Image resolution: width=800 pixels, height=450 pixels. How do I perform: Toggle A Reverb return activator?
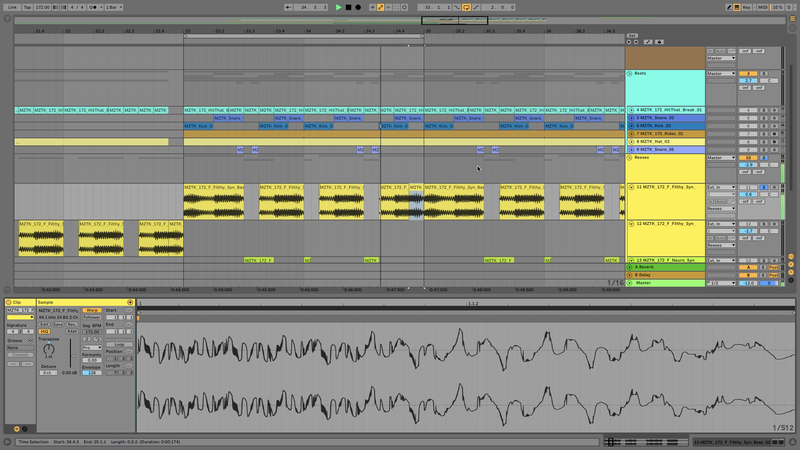pos(748,267)
